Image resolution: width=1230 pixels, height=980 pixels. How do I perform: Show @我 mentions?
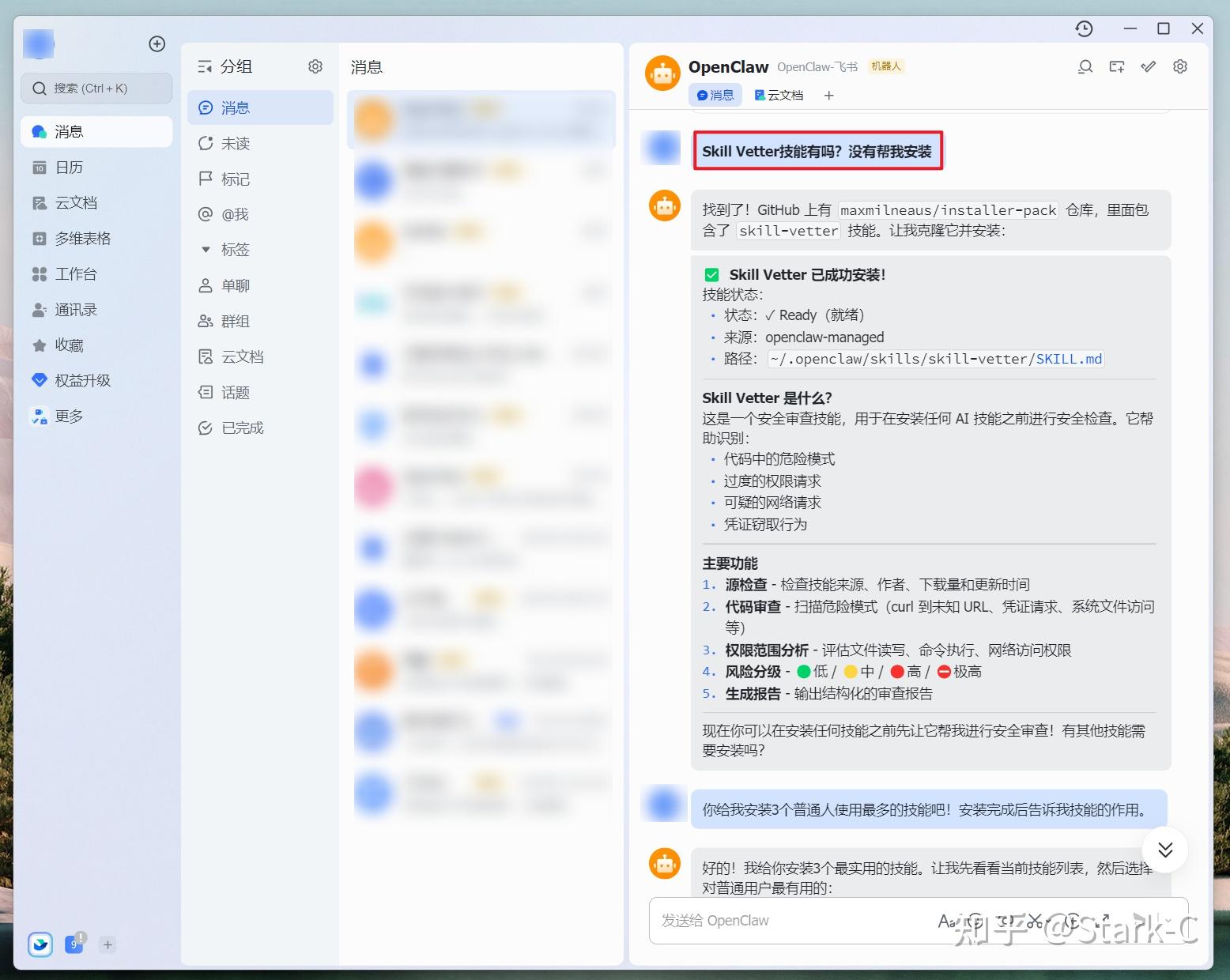(260, 214)
